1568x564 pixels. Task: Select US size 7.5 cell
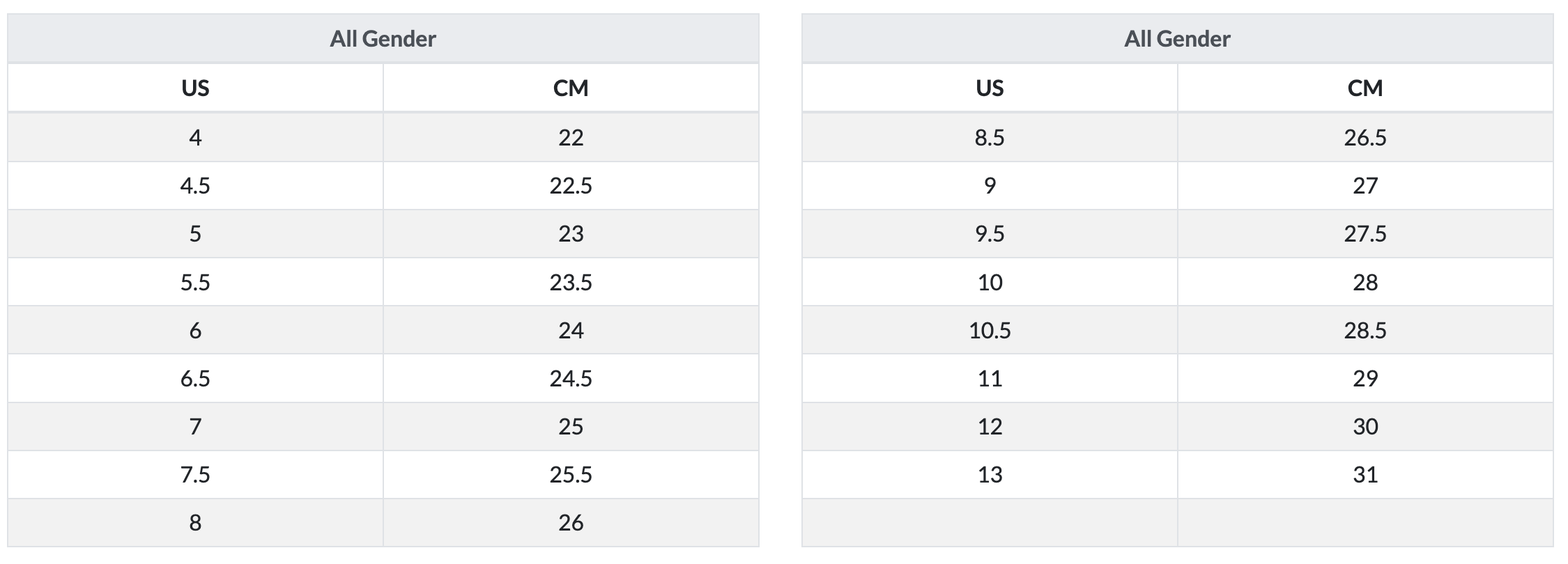[195, 475]
